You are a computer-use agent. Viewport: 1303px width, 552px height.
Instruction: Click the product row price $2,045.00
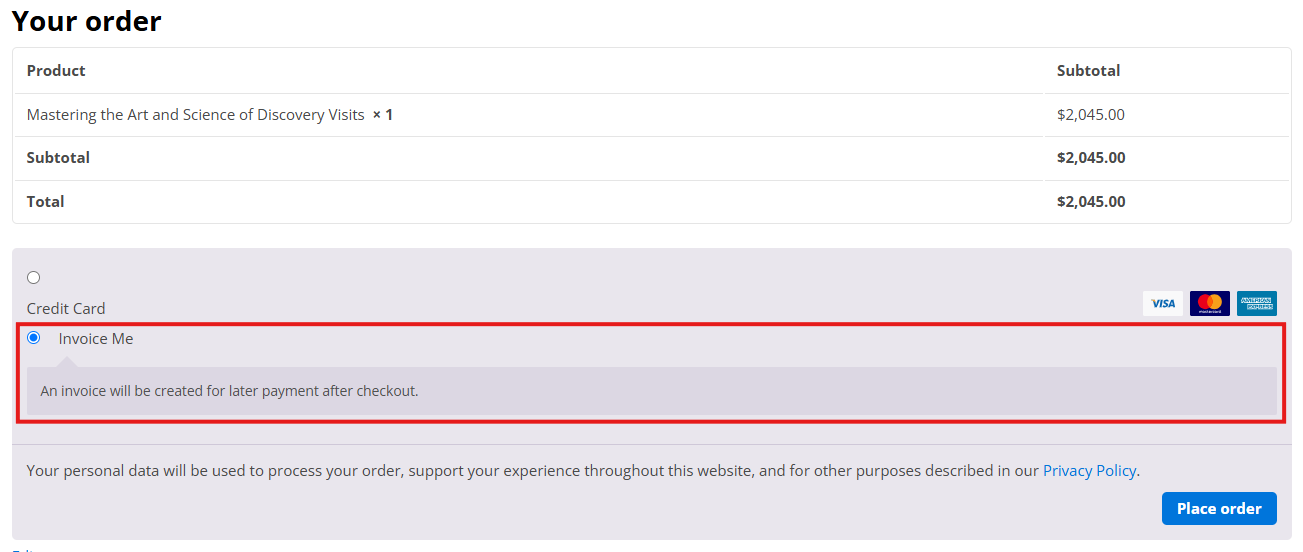pos(1090,115)
